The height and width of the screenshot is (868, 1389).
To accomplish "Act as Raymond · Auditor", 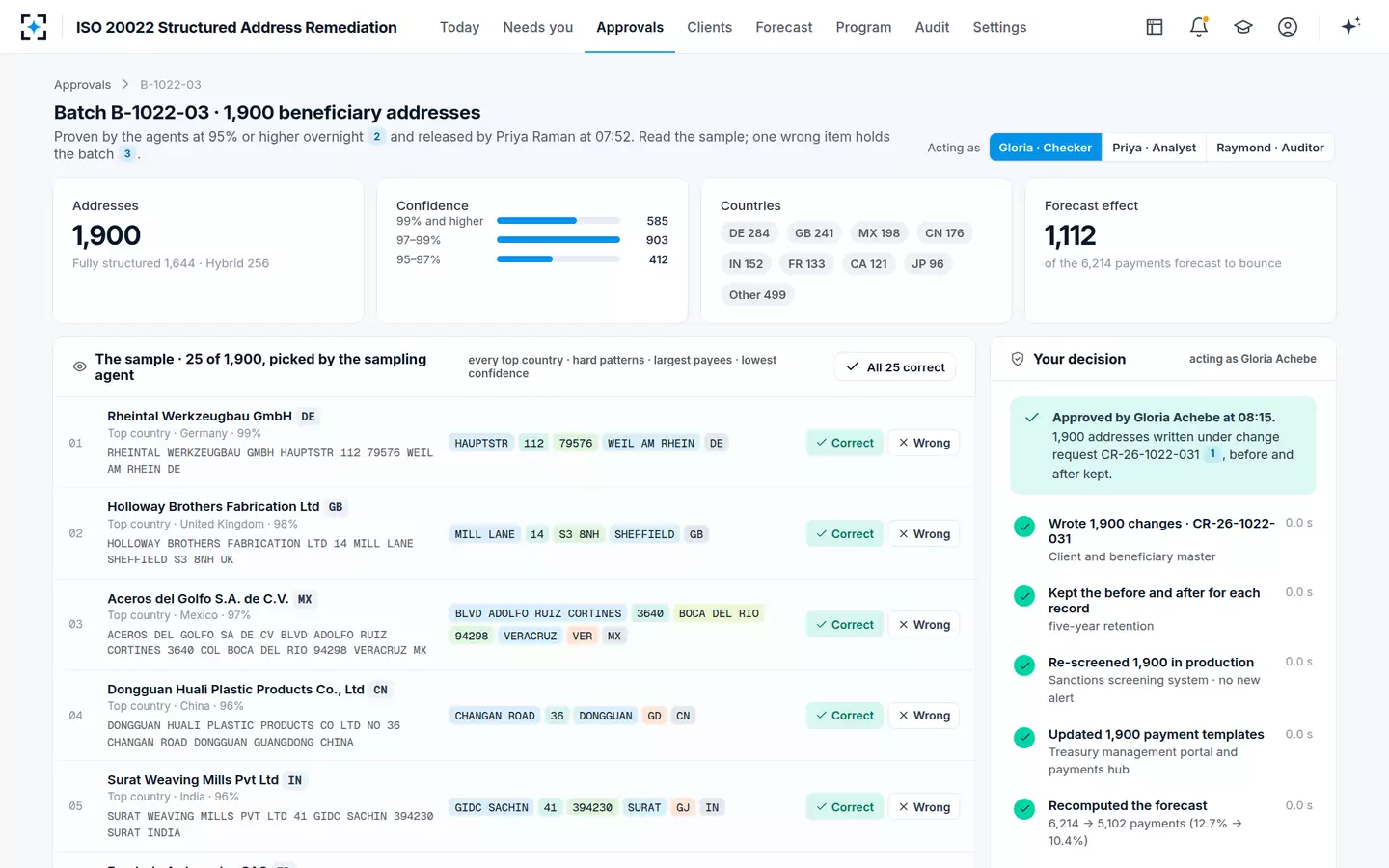I will 1269,148.
